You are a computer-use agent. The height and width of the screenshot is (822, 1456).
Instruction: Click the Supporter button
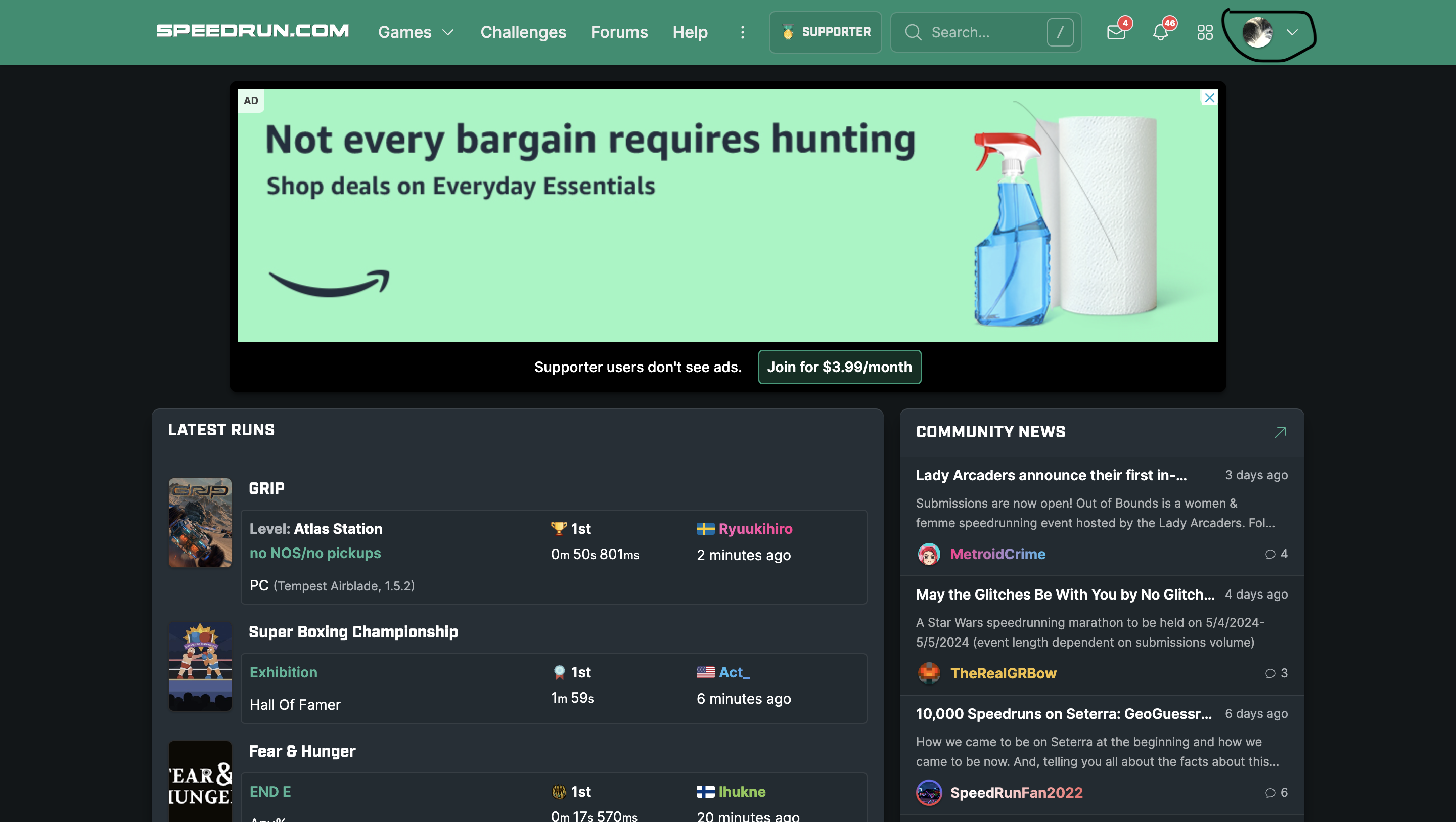coord(825,32)
